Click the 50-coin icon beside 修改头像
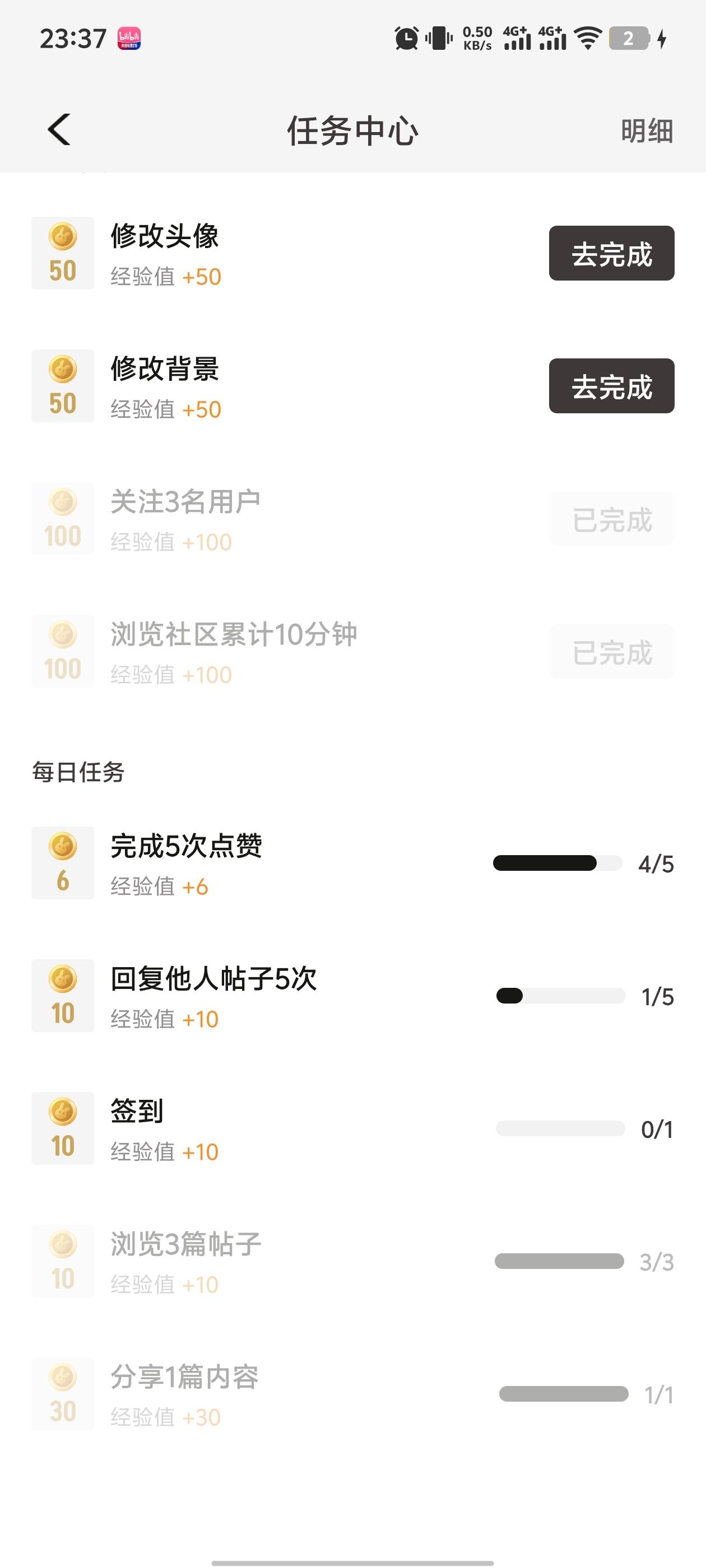Image resolution: width=706 pixels, height=1568 pixels. coord(63,253)
